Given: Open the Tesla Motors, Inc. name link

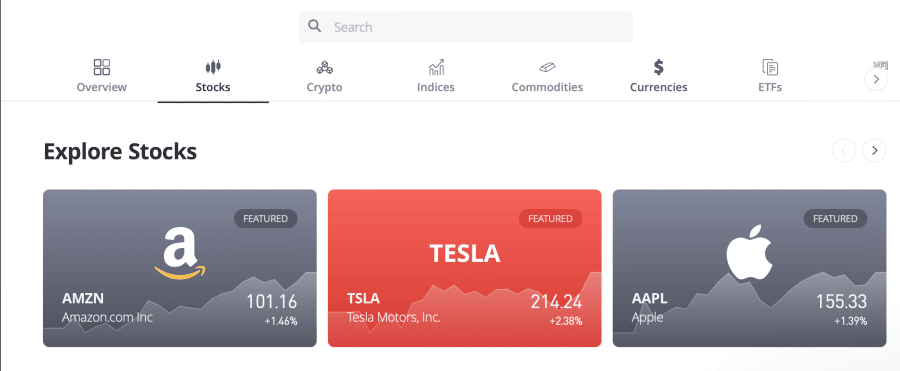Looking at the screenshot, I should click(x=394, y=317).
